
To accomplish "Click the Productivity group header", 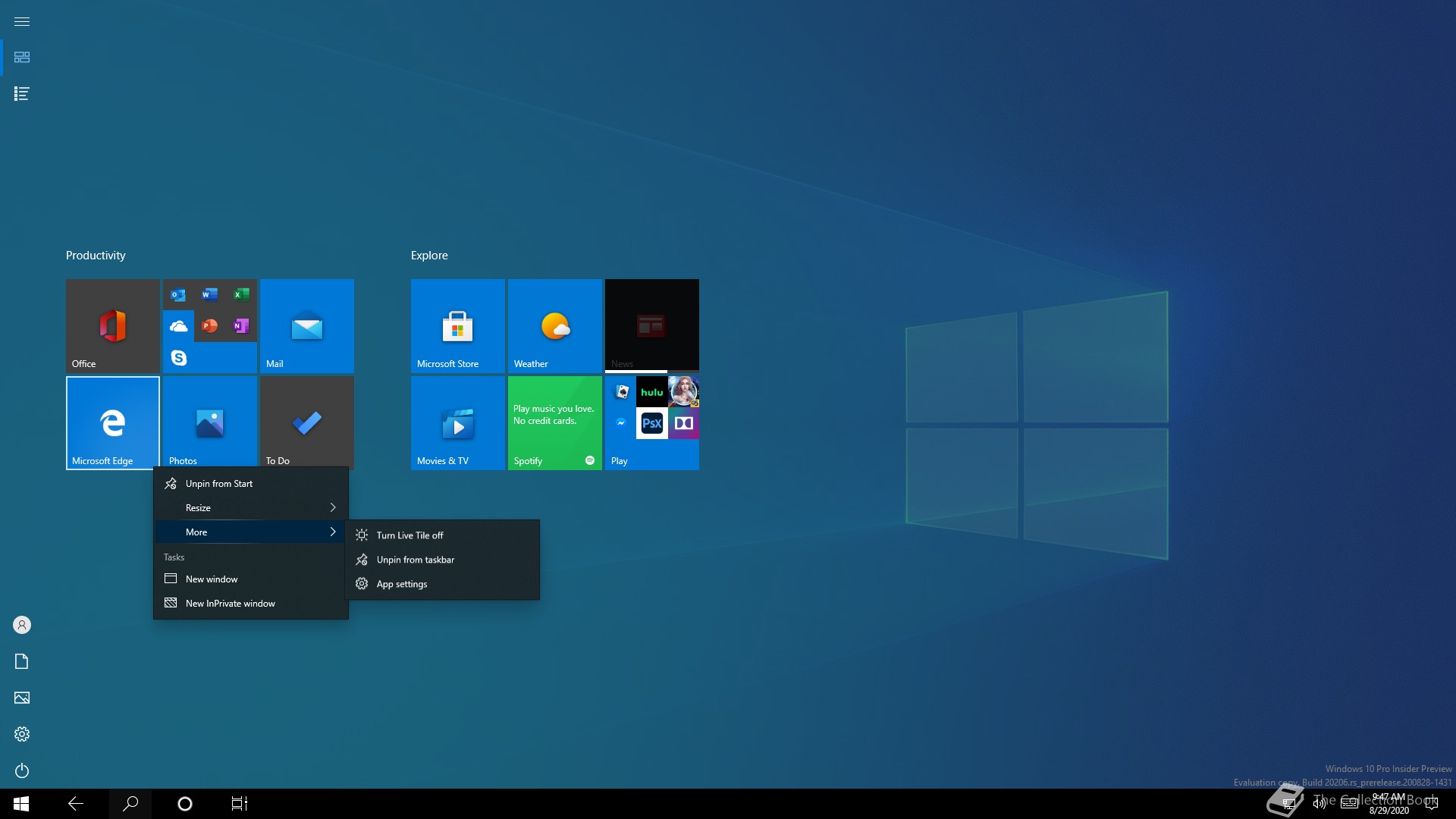I will (96, 256).
